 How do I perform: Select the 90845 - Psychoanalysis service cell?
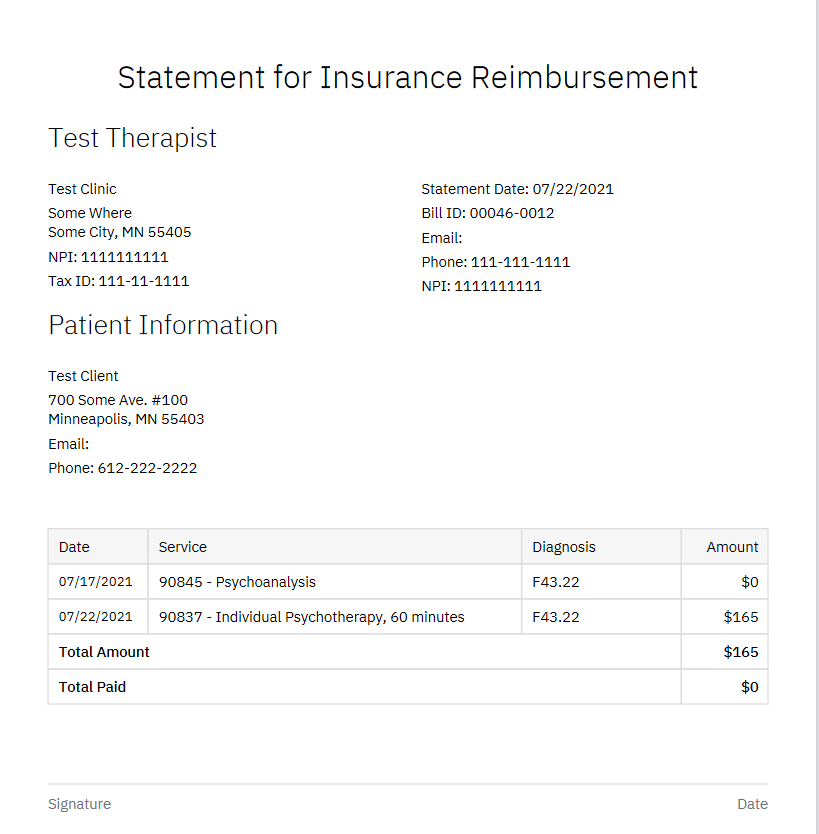click(237, 582)
